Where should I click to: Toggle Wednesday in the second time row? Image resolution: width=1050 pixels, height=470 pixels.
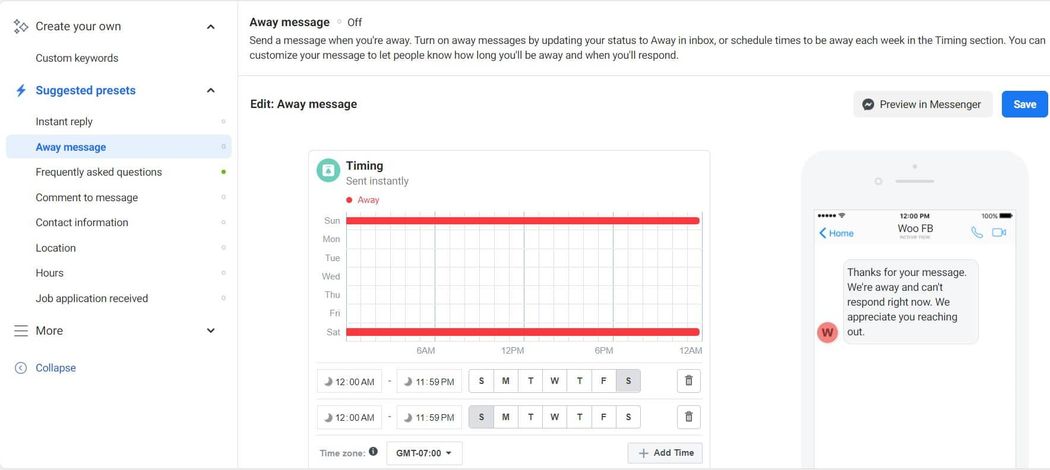[x=555, y=417]
